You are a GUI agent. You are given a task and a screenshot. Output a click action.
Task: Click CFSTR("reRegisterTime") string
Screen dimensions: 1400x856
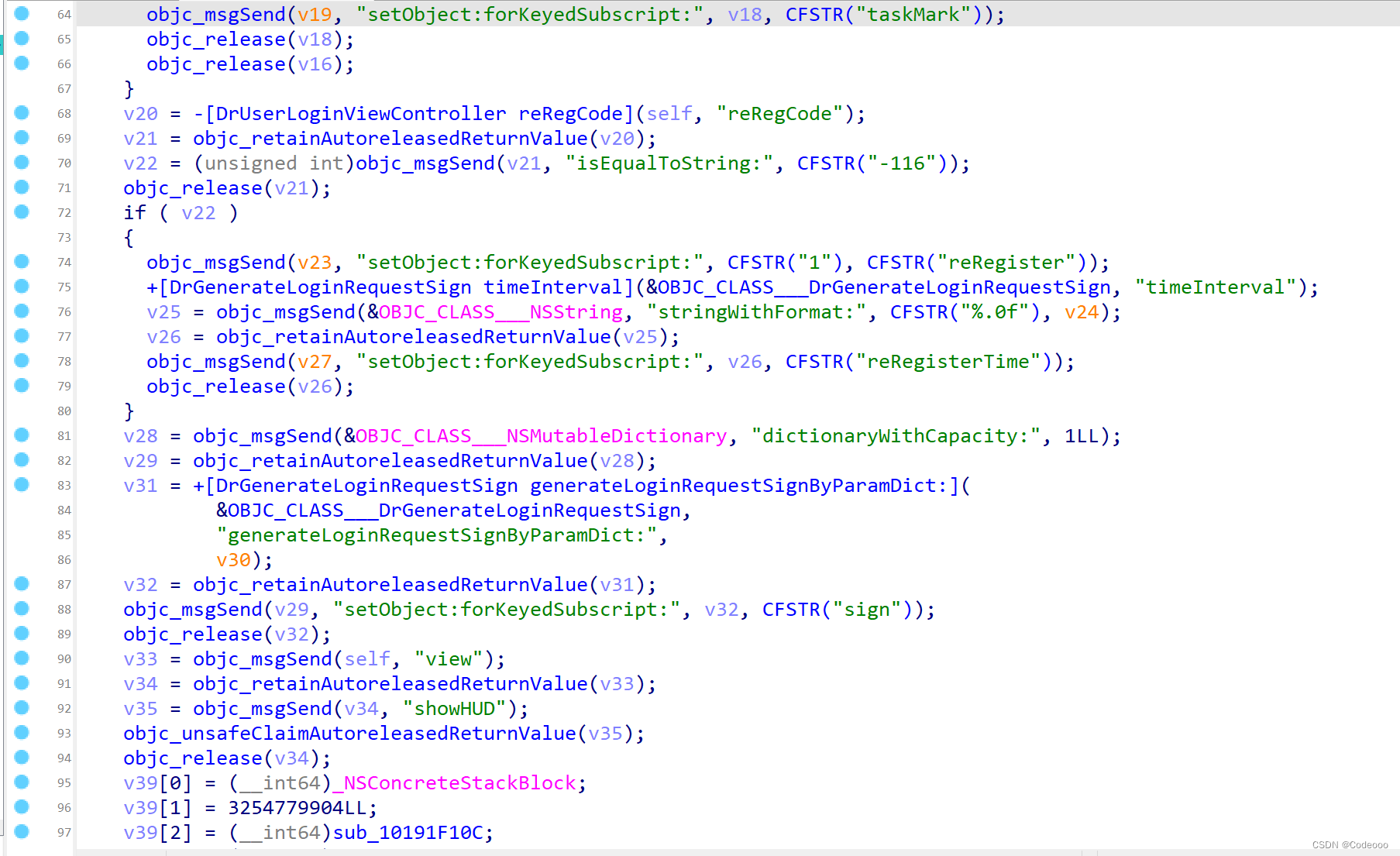tap(924, 362)
